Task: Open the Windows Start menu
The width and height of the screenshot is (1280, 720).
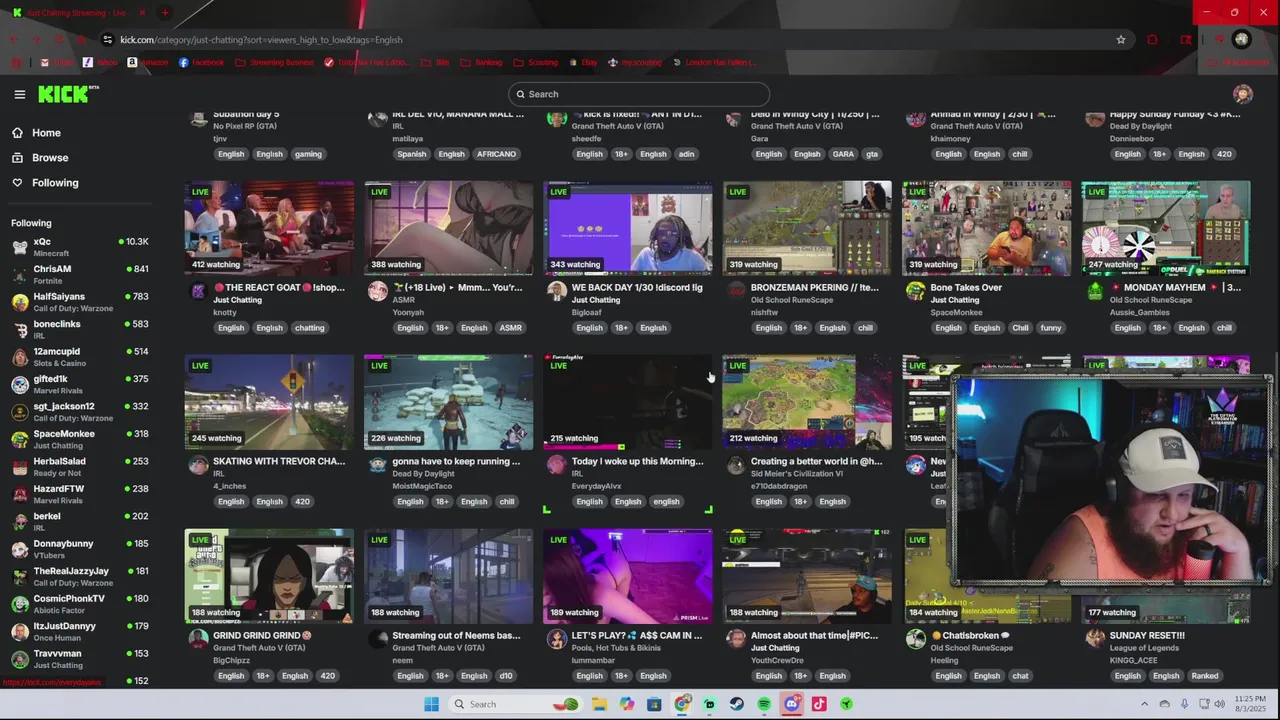Action: pyautogui.click(x=431, y=704)
